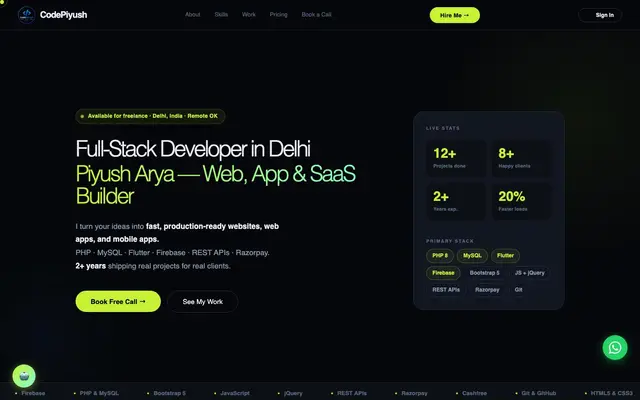This screenshot has height=400, width=640.
Task: Click the LIVE STATS heading
Action: [443, 128]
